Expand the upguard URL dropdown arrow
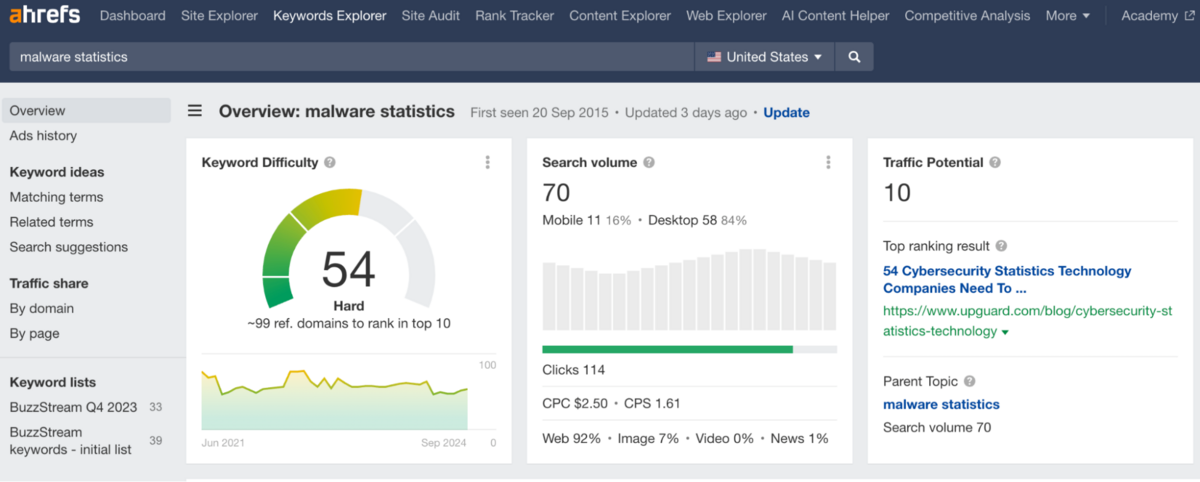The image size is (1200, 482). 1005,332
